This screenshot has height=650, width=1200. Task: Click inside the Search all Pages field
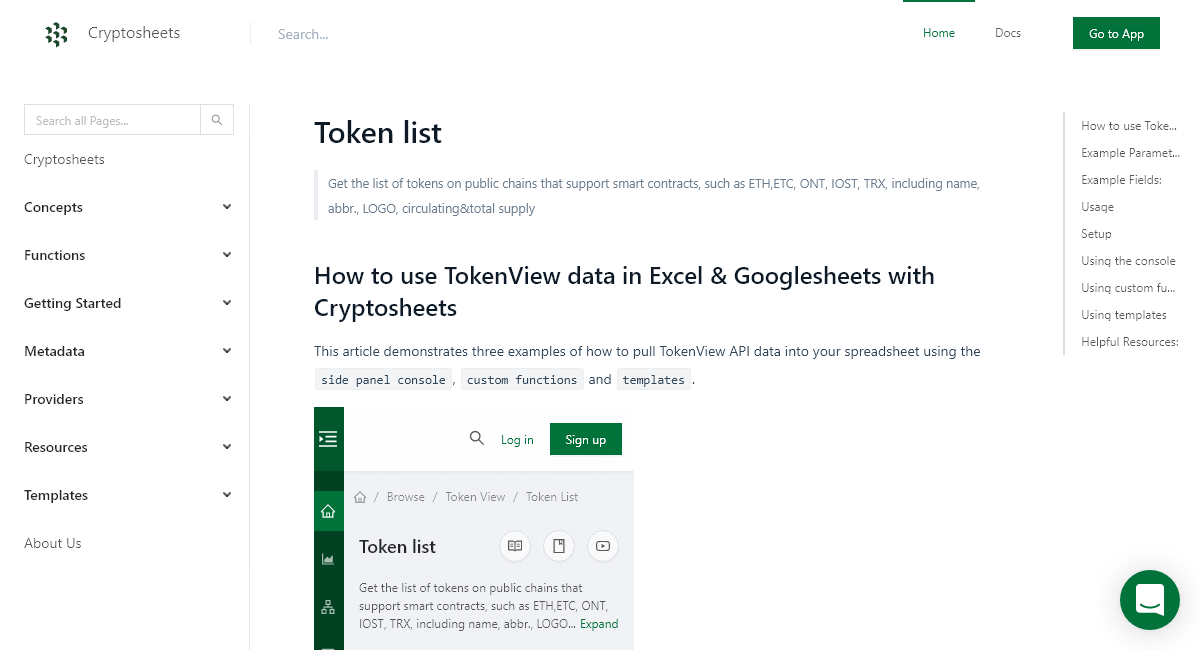pyautogui.click(x=112, y=119)
